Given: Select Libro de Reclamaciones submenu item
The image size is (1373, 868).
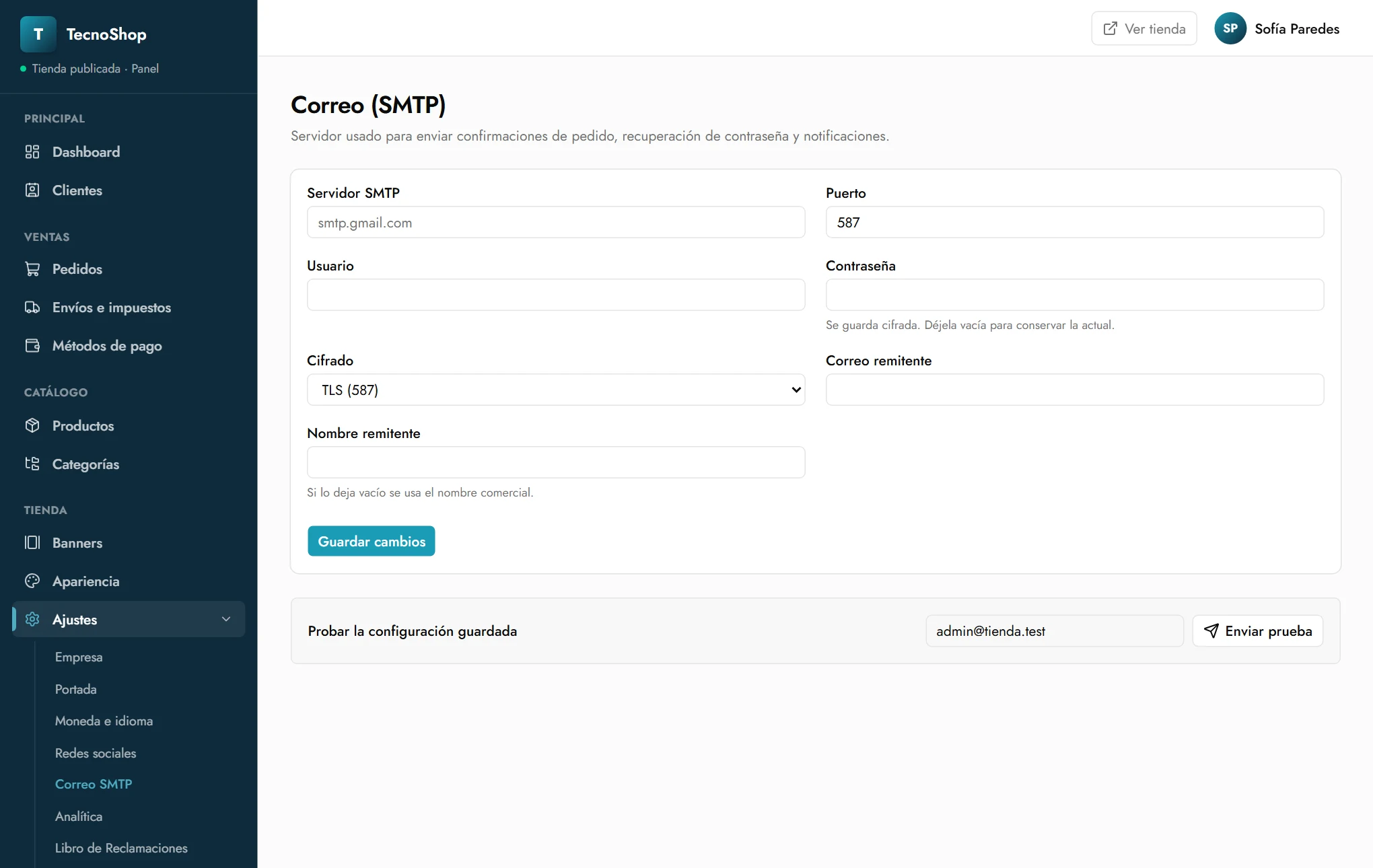Looking at the screenshot, I should click(121, 848).
